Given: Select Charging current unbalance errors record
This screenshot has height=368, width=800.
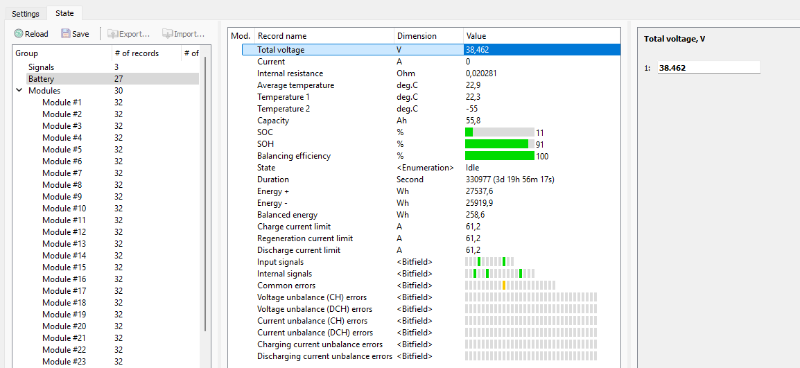Looking at the screenshot, I should point(431,344).
